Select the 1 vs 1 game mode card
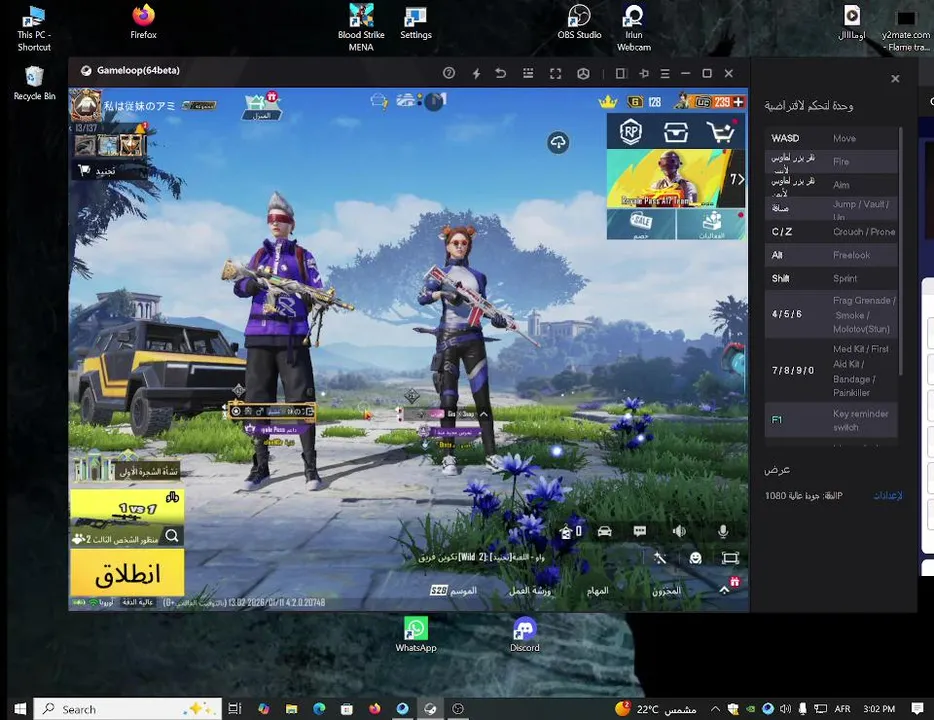The height and width of the screenshot is (720, 934). coord(127,509)
